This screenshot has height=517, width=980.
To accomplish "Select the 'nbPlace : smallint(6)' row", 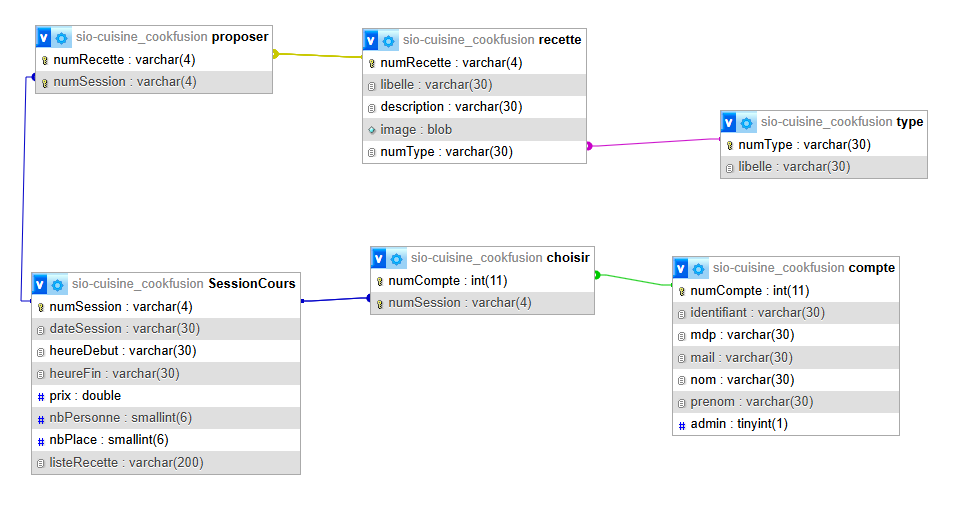I will [x=166, y=440].
